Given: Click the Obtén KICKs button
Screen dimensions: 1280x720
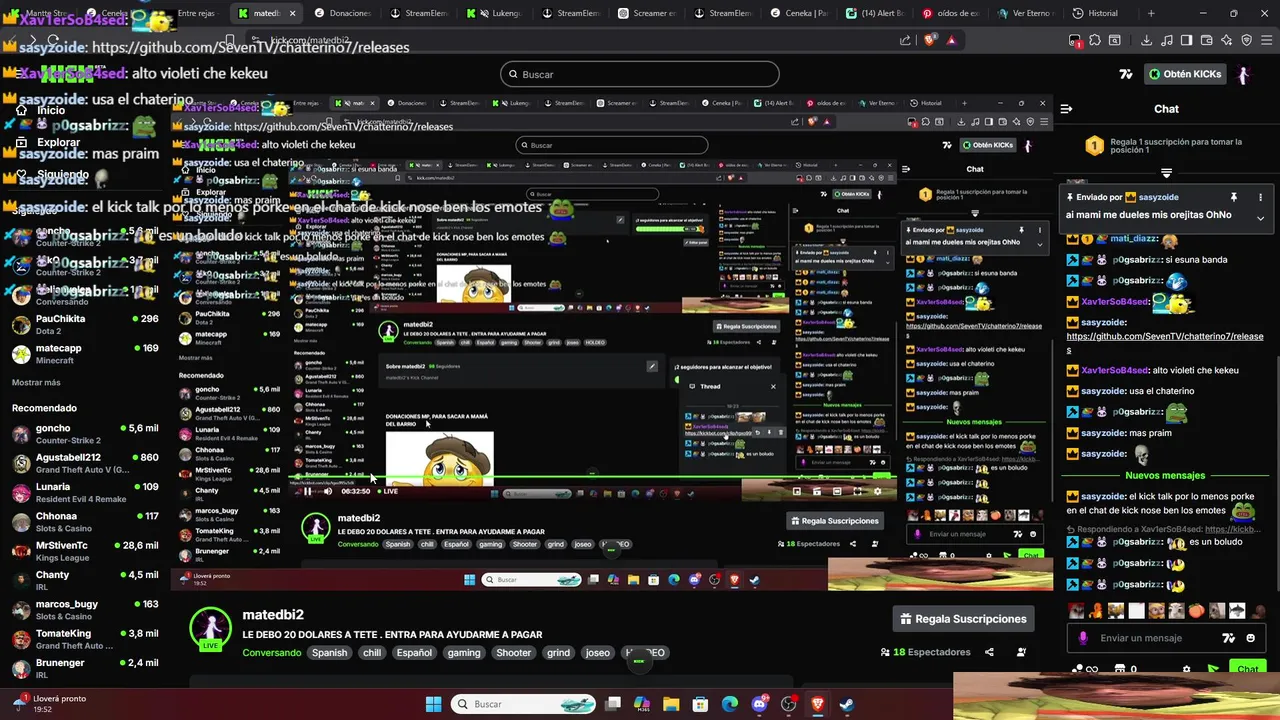Looking at the screenshot, I should [x=1185, y=74].
